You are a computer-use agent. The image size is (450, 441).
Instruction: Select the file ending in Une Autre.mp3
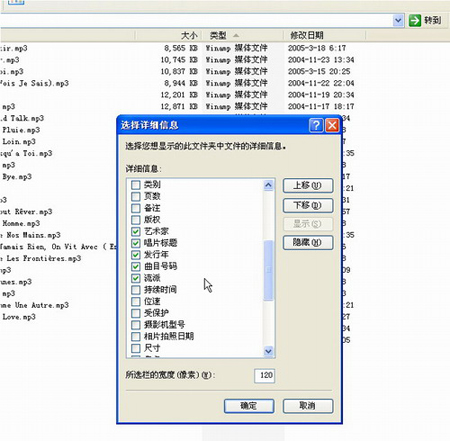[34, 305]
